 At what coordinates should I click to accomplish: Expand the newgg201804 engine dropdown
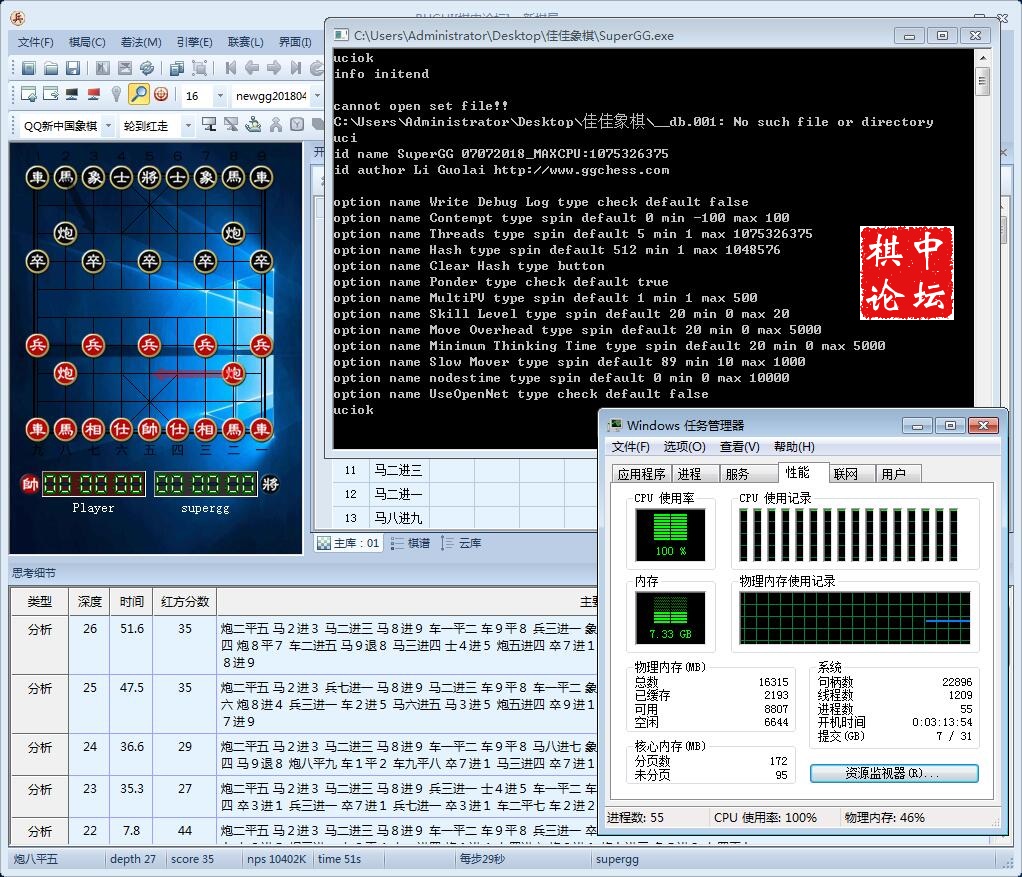[x=317, y=96]
